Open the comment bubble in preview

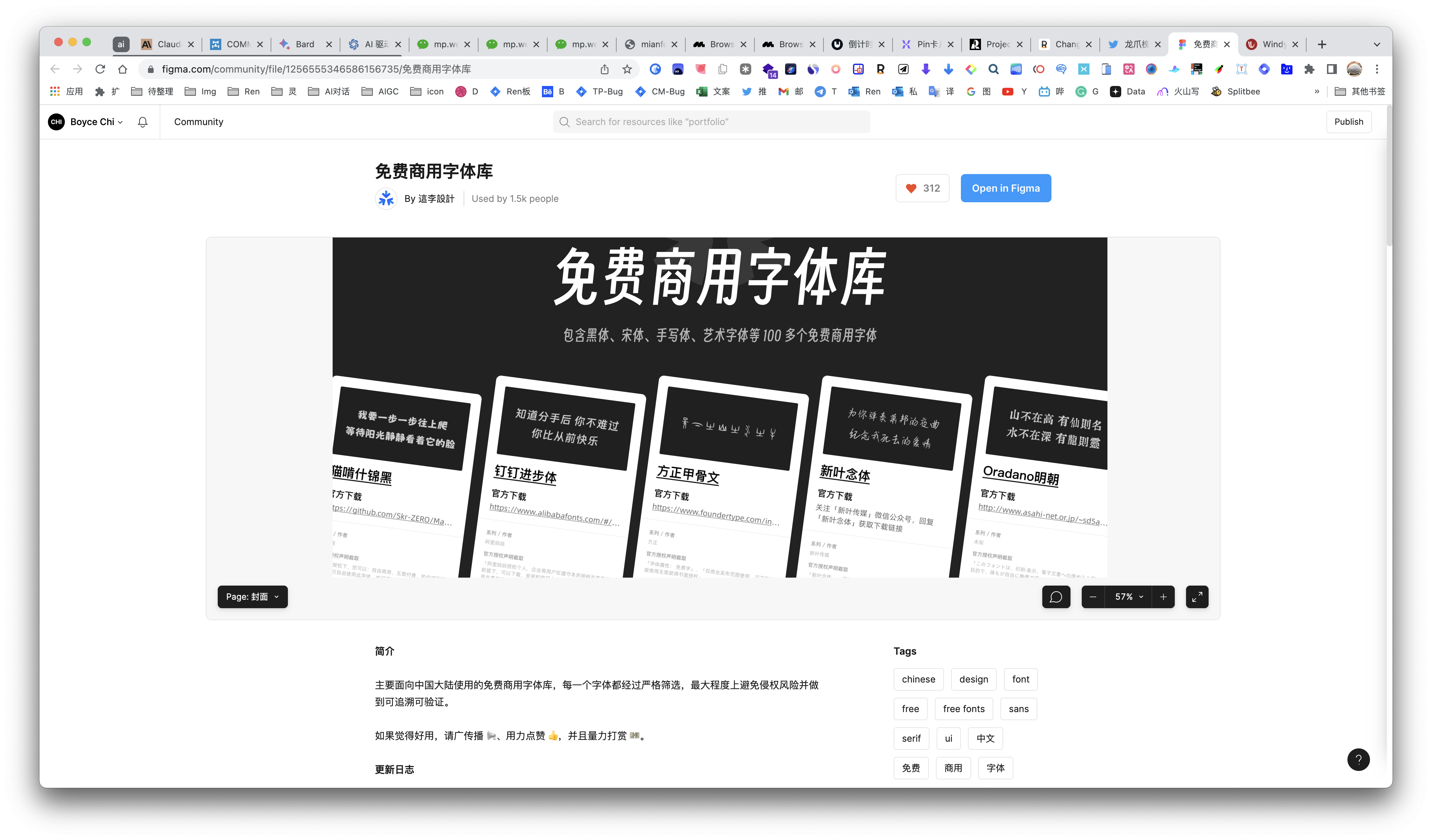pos(1056,597)
